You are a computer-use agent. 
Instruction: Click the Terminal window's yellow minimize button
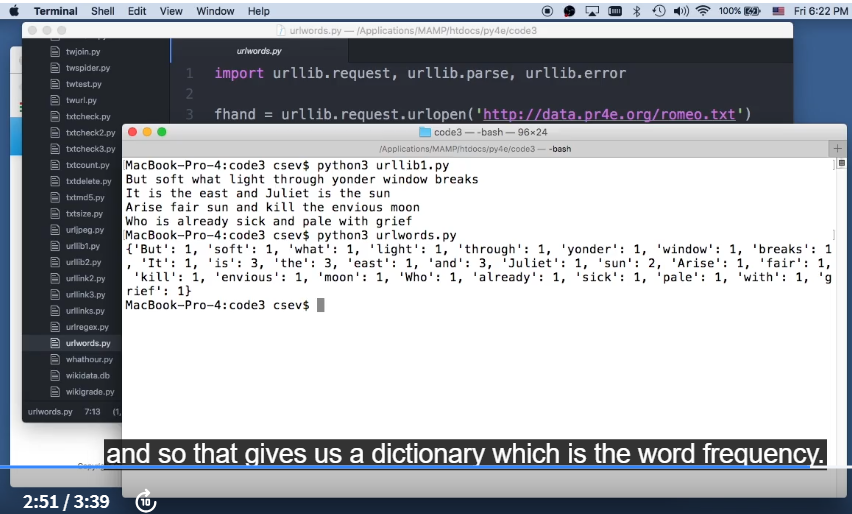(x=147, y=132)
